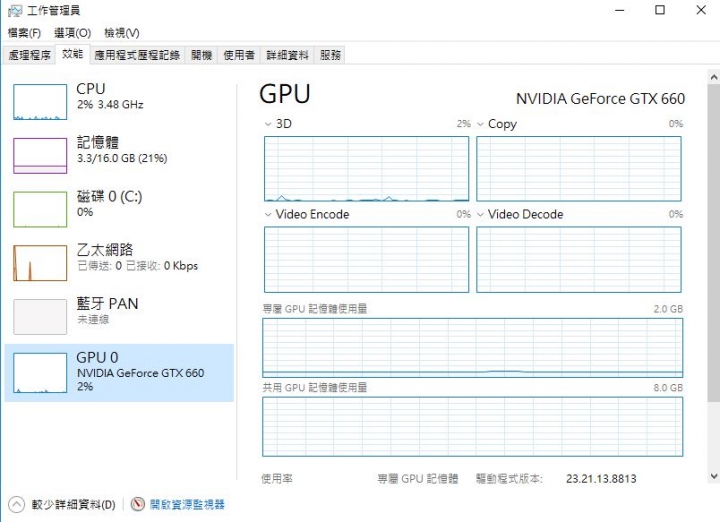Open the Video Encode engine dropdown
This screenshot has width=720, height=522.
(268, 214)
